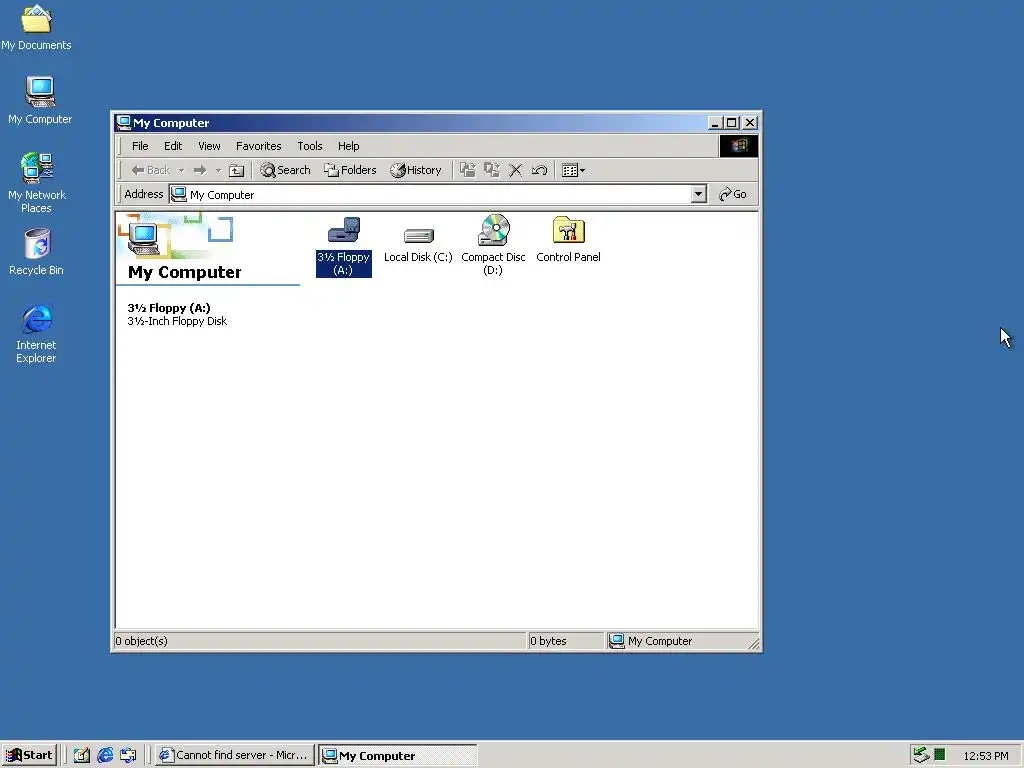Click the Undo toolbar icon

pos(539,170)
